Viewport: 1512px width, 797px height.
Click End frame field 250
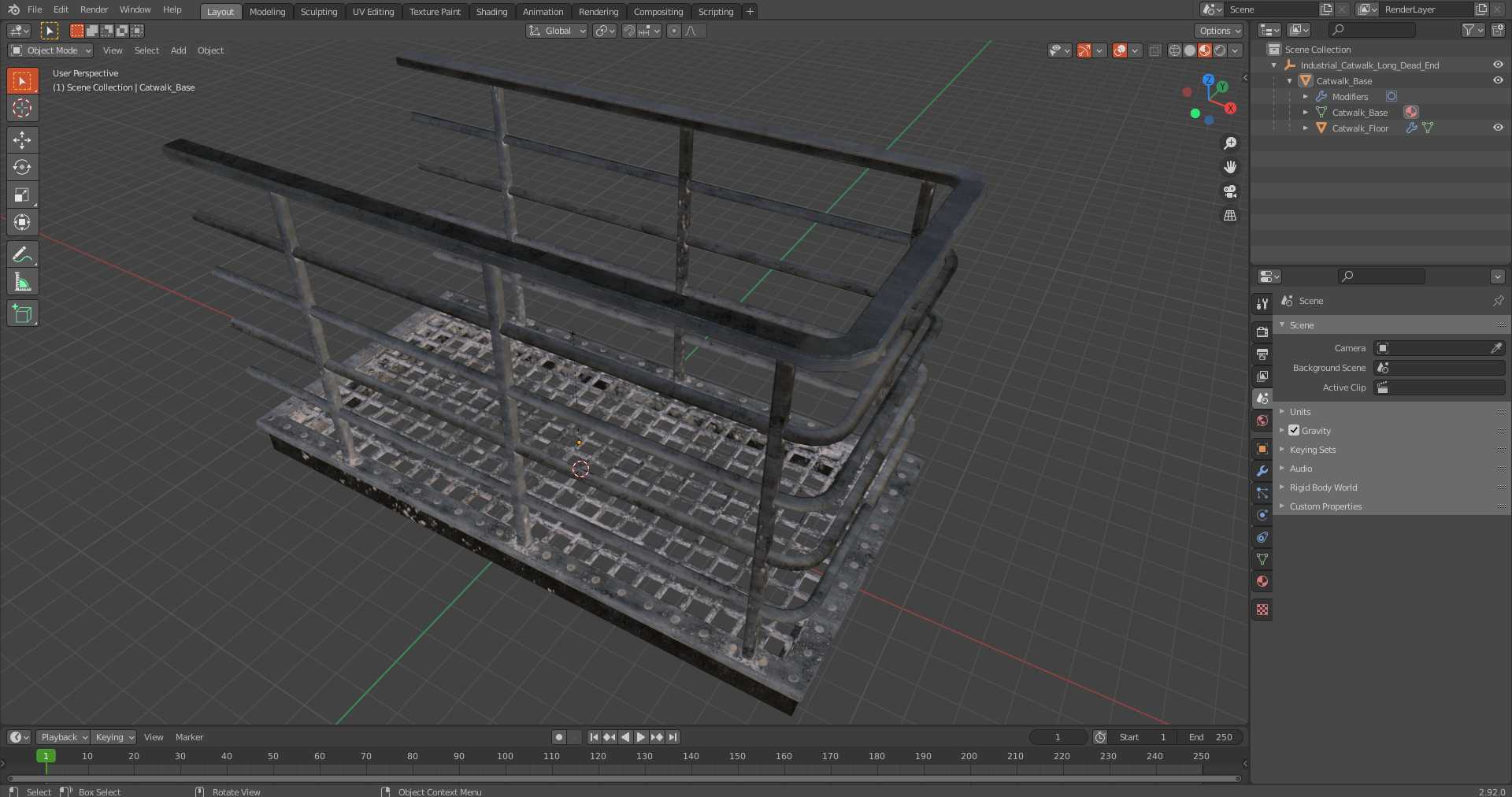pyautogui.click(x=1211, y=737)
